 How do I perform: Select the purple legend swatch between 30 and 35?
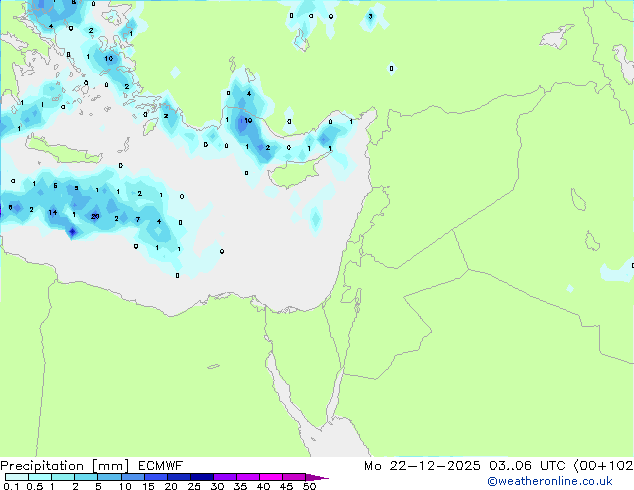click(225, 477)
